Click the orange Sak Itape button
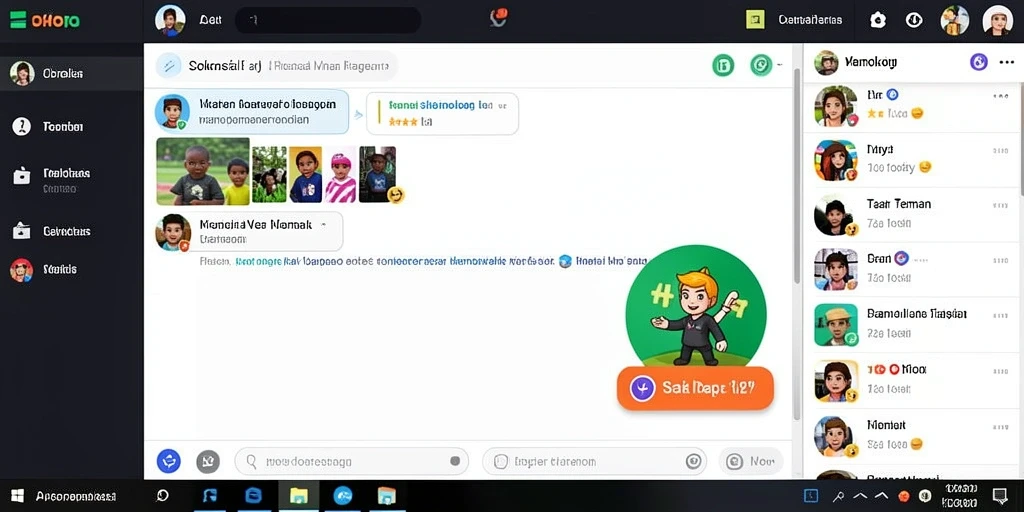Viewport: 1024px width, 512px height. (x=696, y=388)
